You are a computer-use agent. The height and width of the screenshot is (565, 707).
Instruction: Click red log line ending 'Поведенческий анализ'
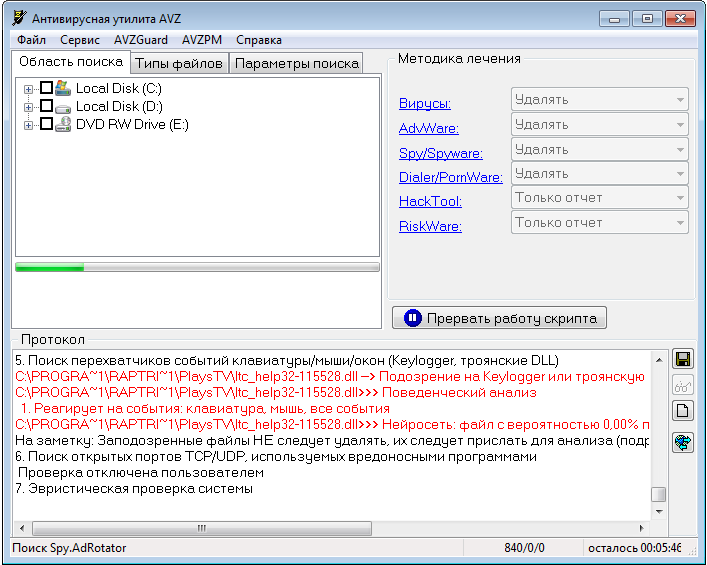click(x=275, y=392)
